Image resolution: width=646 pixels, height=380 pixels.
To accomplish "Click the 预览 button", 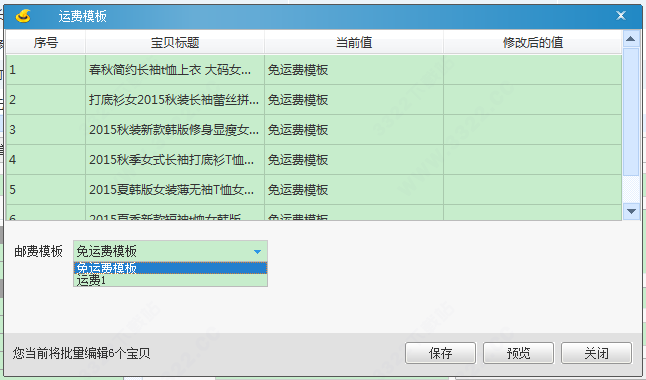I will click(518, 353).
